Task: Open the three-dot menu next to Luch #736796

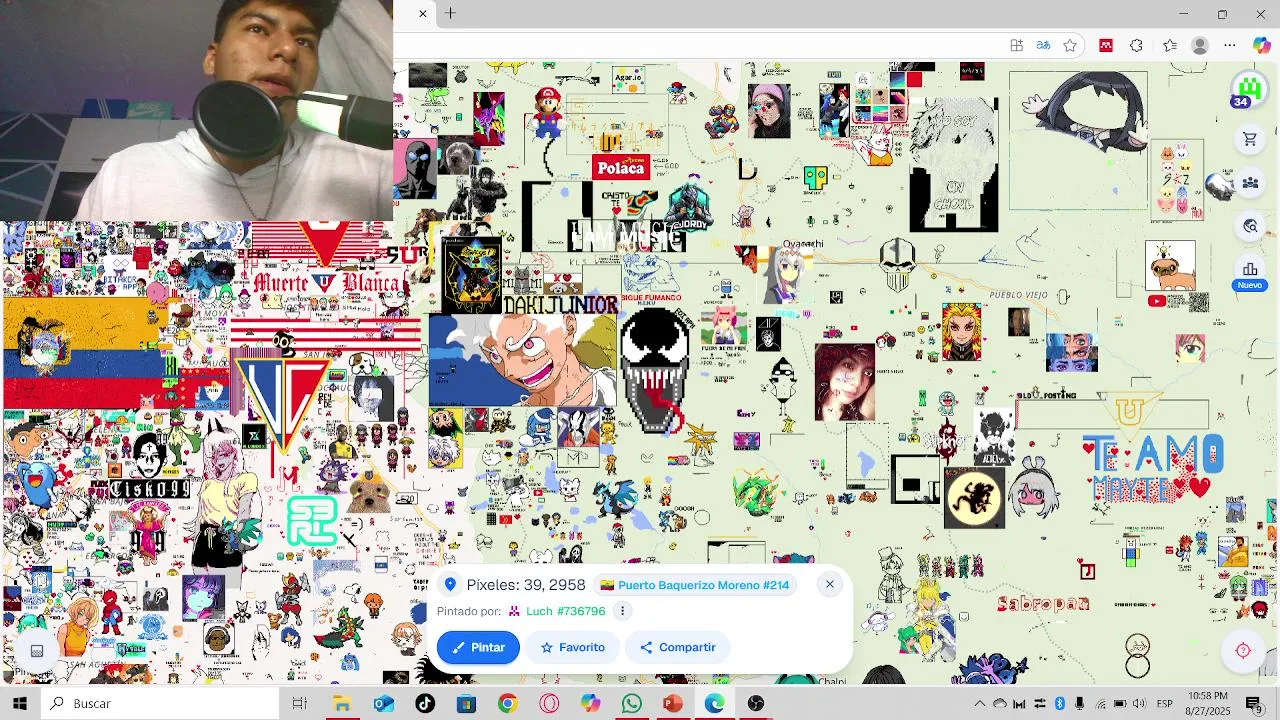Action: coord(622,611)
